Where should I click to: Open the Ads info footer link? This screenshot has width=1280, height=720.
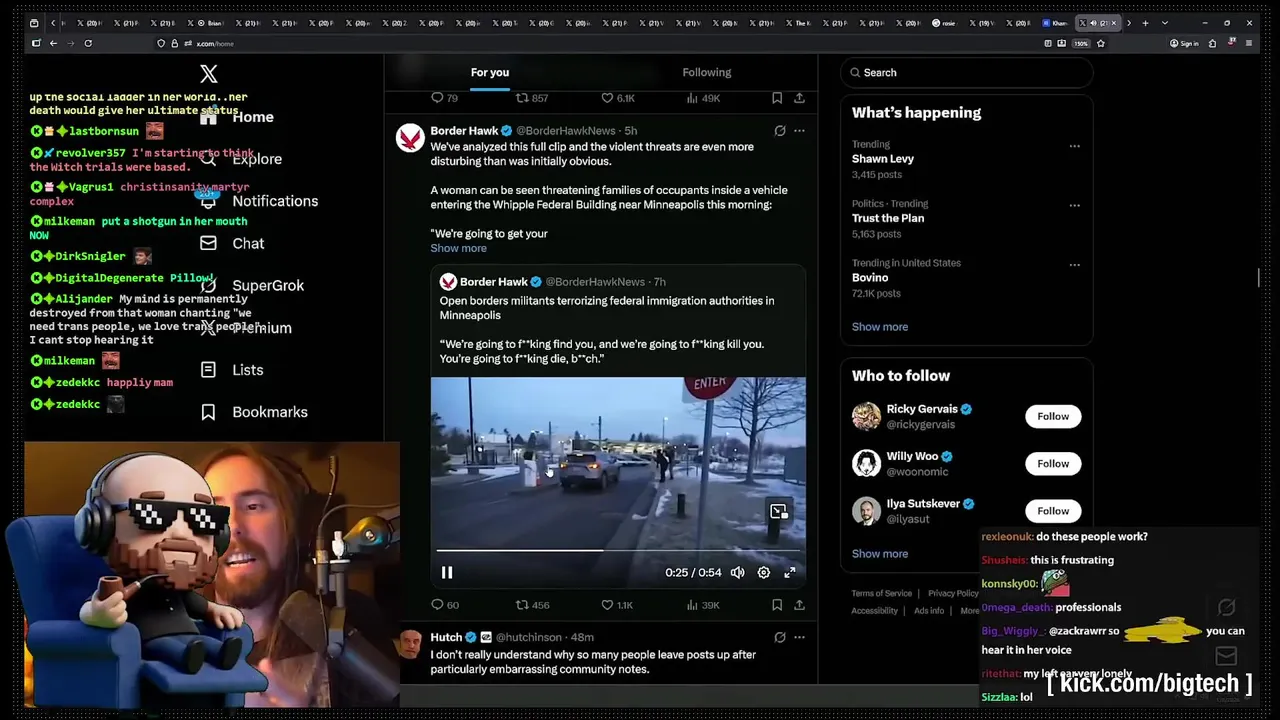(929, 611)
